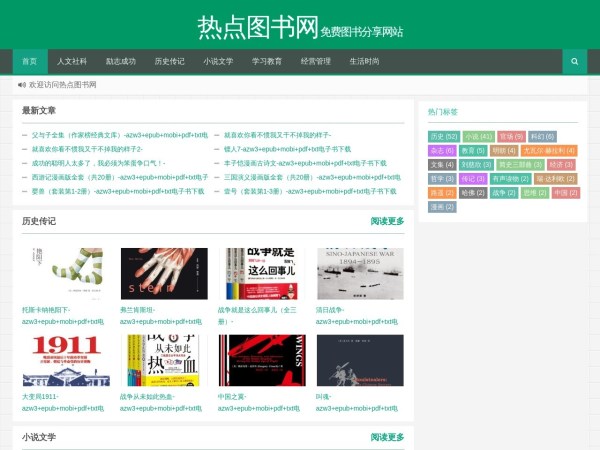Select the 漫画 (2) tag
The height and width of the screenshot is (450, 600).
coord(442,207)
